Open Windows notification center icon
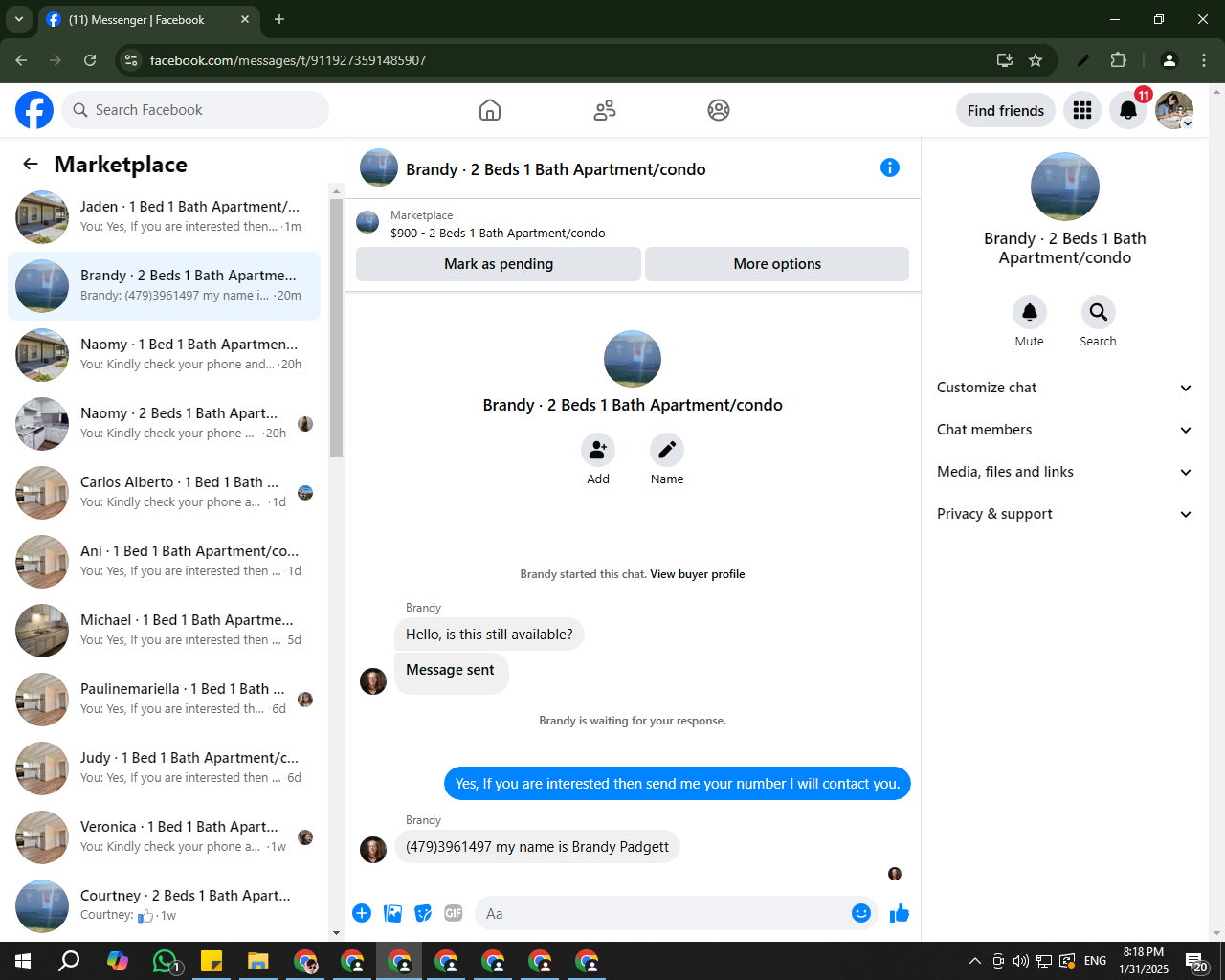Screen dimensions: 1225x980 pos(1195,961)
